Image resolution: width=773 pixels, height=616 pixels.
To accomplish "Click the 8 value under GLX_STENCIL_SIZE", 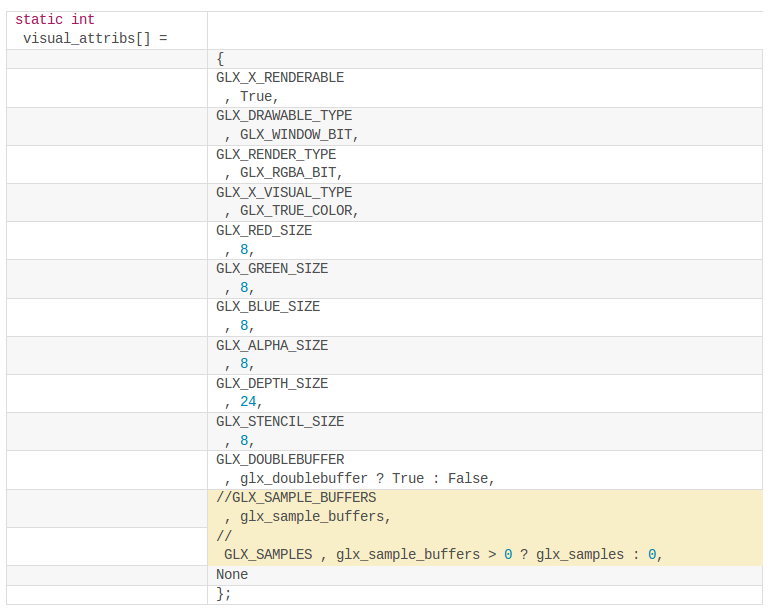I will click(244, 440).
